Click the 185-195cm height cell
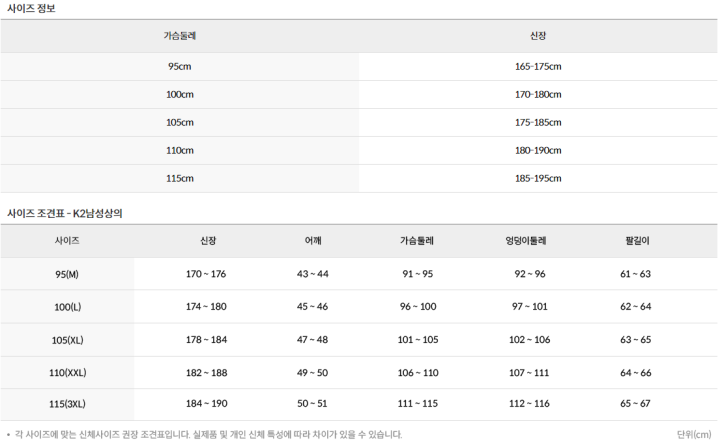The image size is (720, 447). point(538,179)
